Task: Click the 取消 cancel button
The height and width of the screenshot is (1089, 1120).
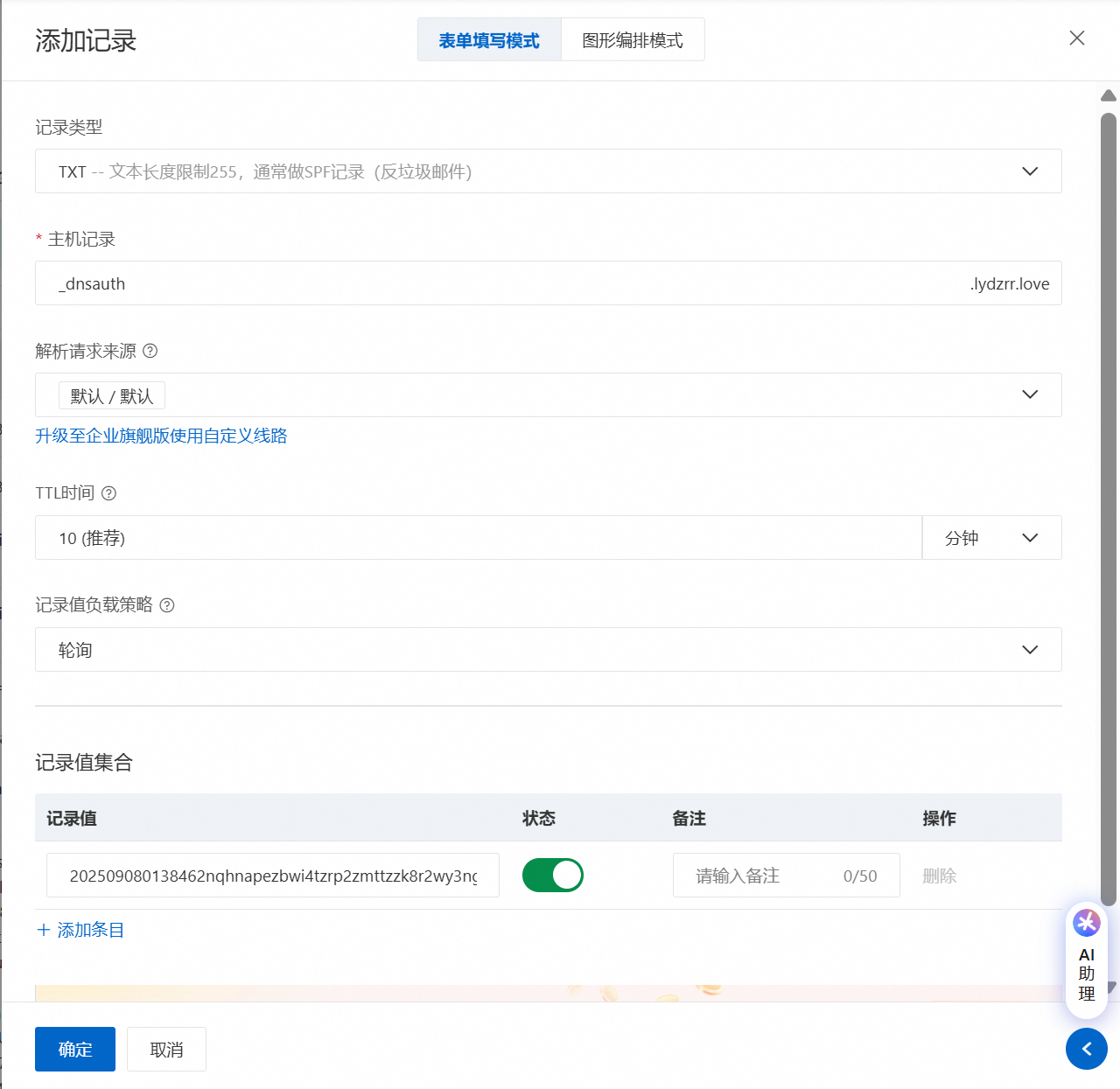Action: pos(166,1049)
